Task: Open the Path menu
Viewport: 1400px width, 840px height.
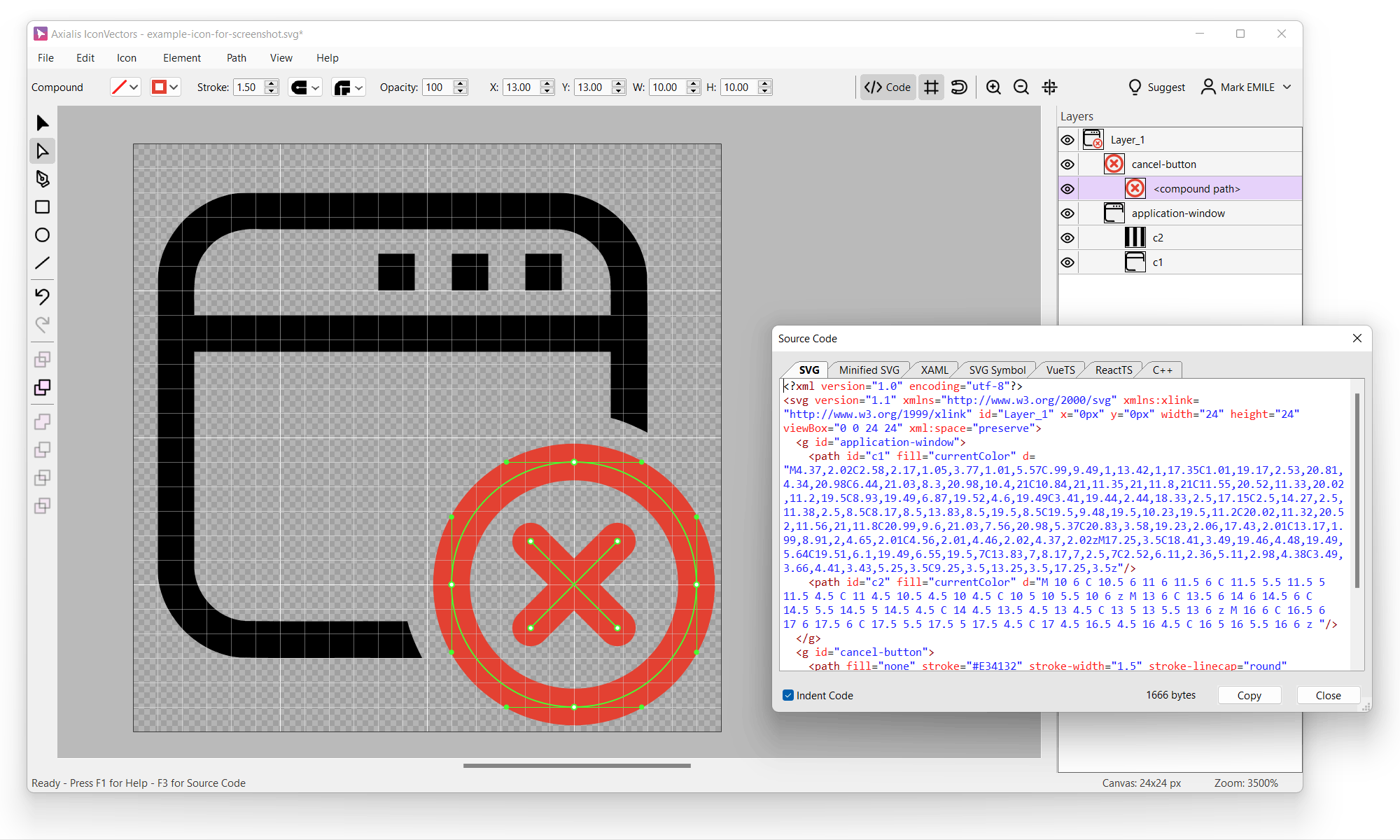Action: [x=236, y=58]
